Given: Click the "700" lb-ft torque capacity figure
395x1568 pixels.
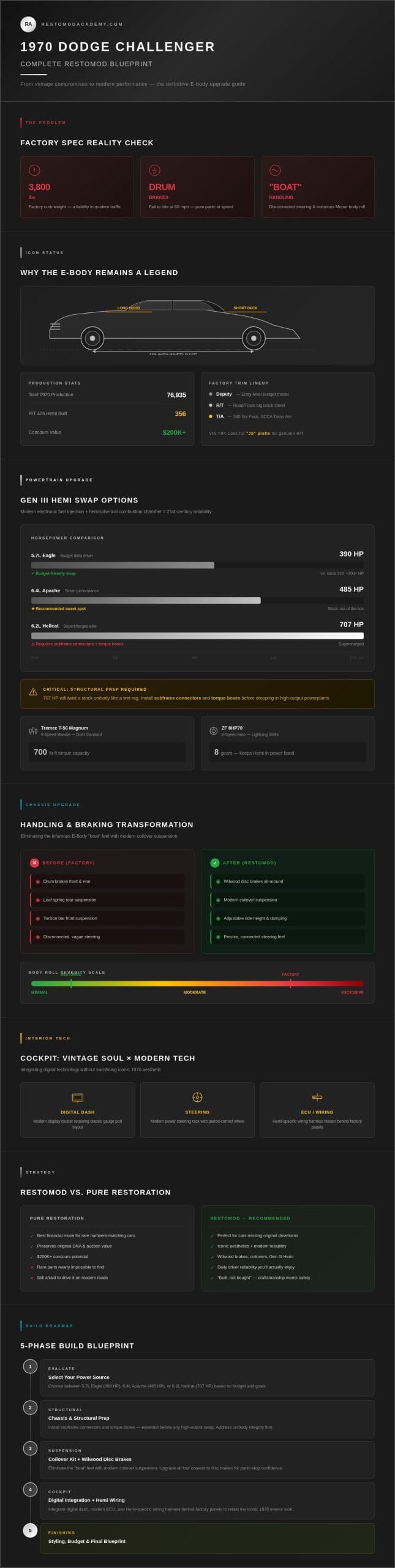Looking at the screenshot, I should [40, 752].
